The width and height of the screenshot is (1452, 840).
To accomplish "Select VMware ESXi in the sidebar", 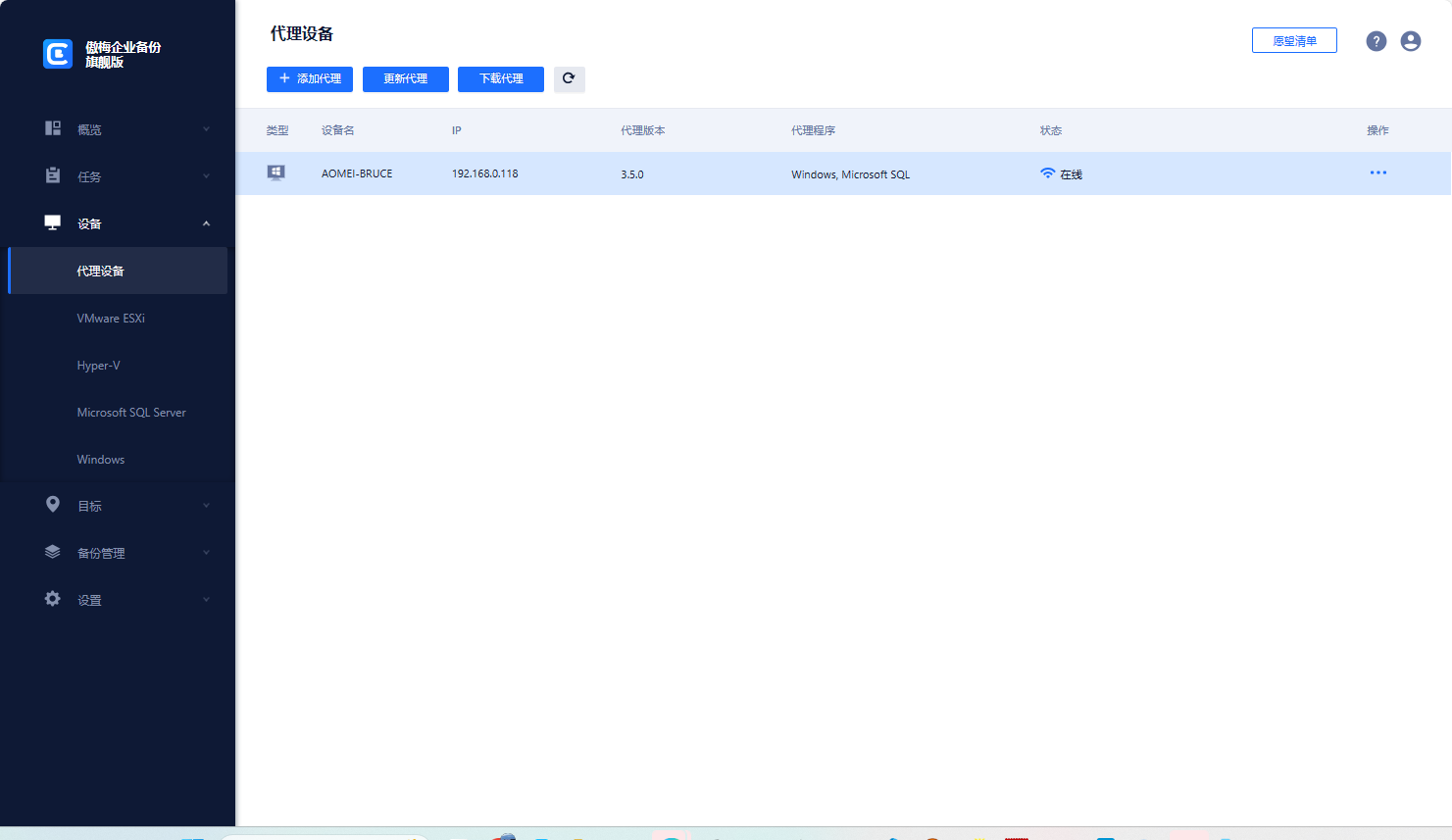I will (x=111, y=319).
